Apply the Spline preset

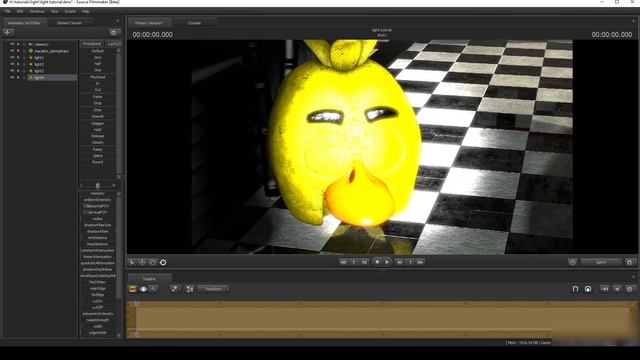point(98,156)
